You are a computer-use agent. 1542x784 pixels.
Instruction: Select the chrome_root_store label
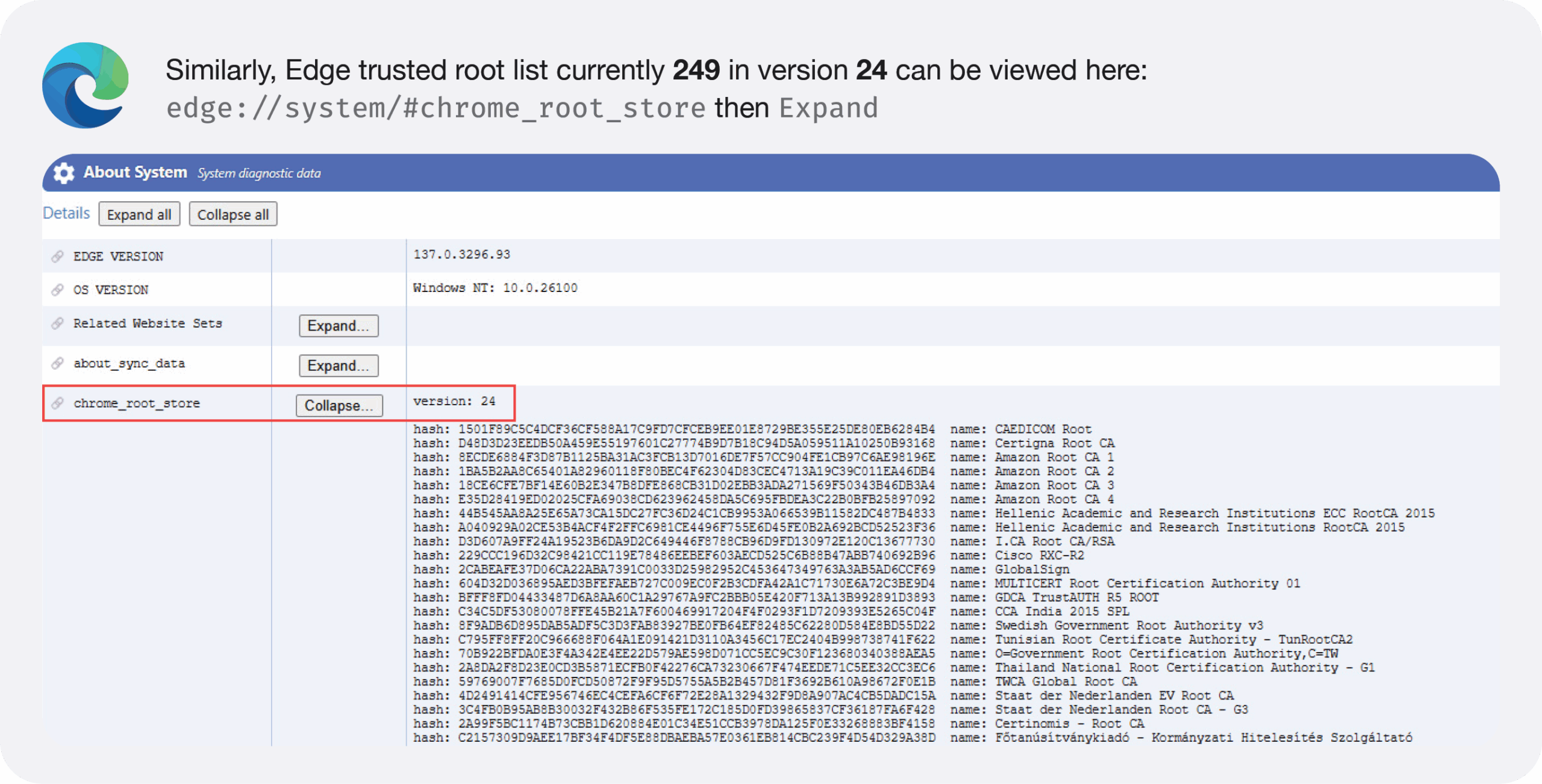137,403
